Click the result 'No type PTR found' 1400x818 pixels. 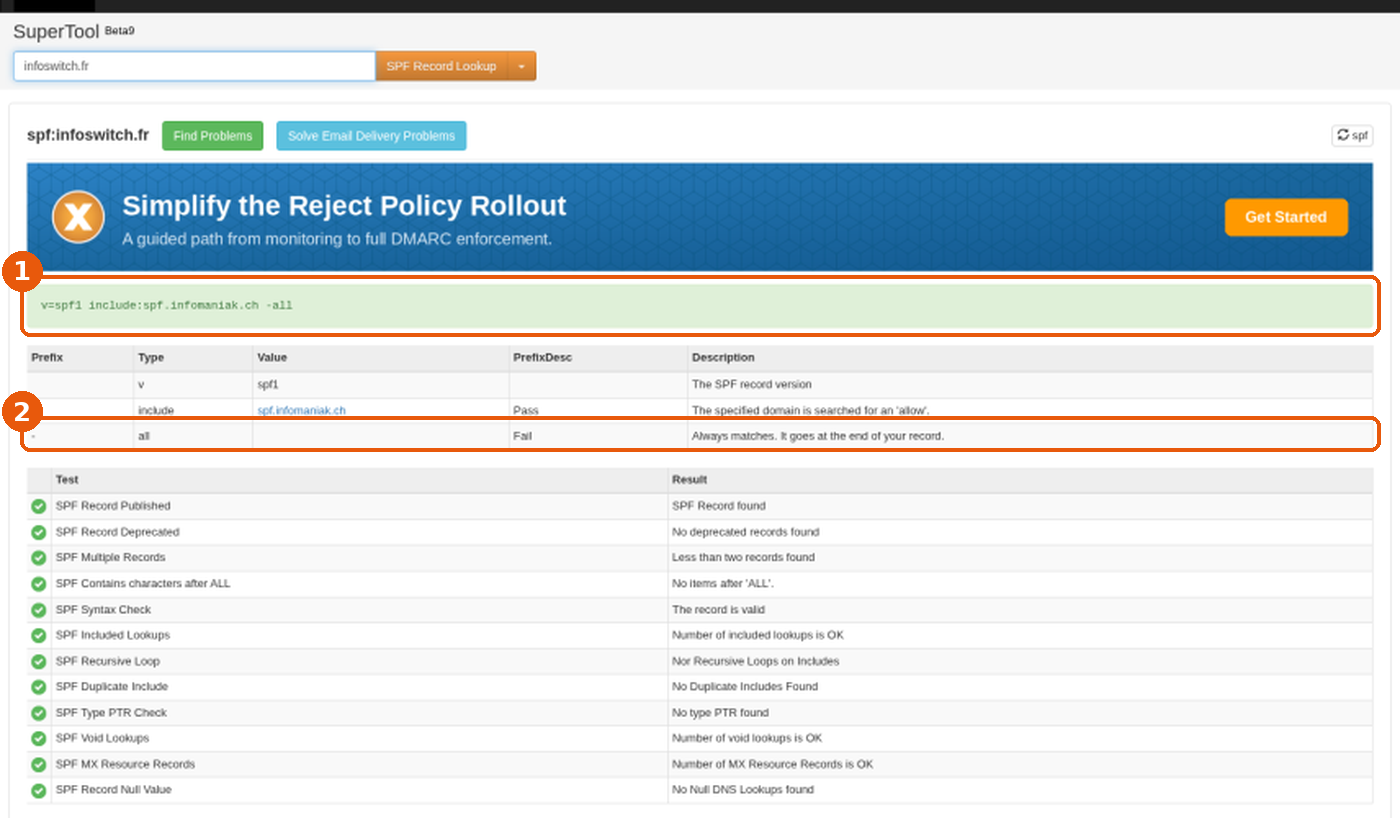(720, 713)
